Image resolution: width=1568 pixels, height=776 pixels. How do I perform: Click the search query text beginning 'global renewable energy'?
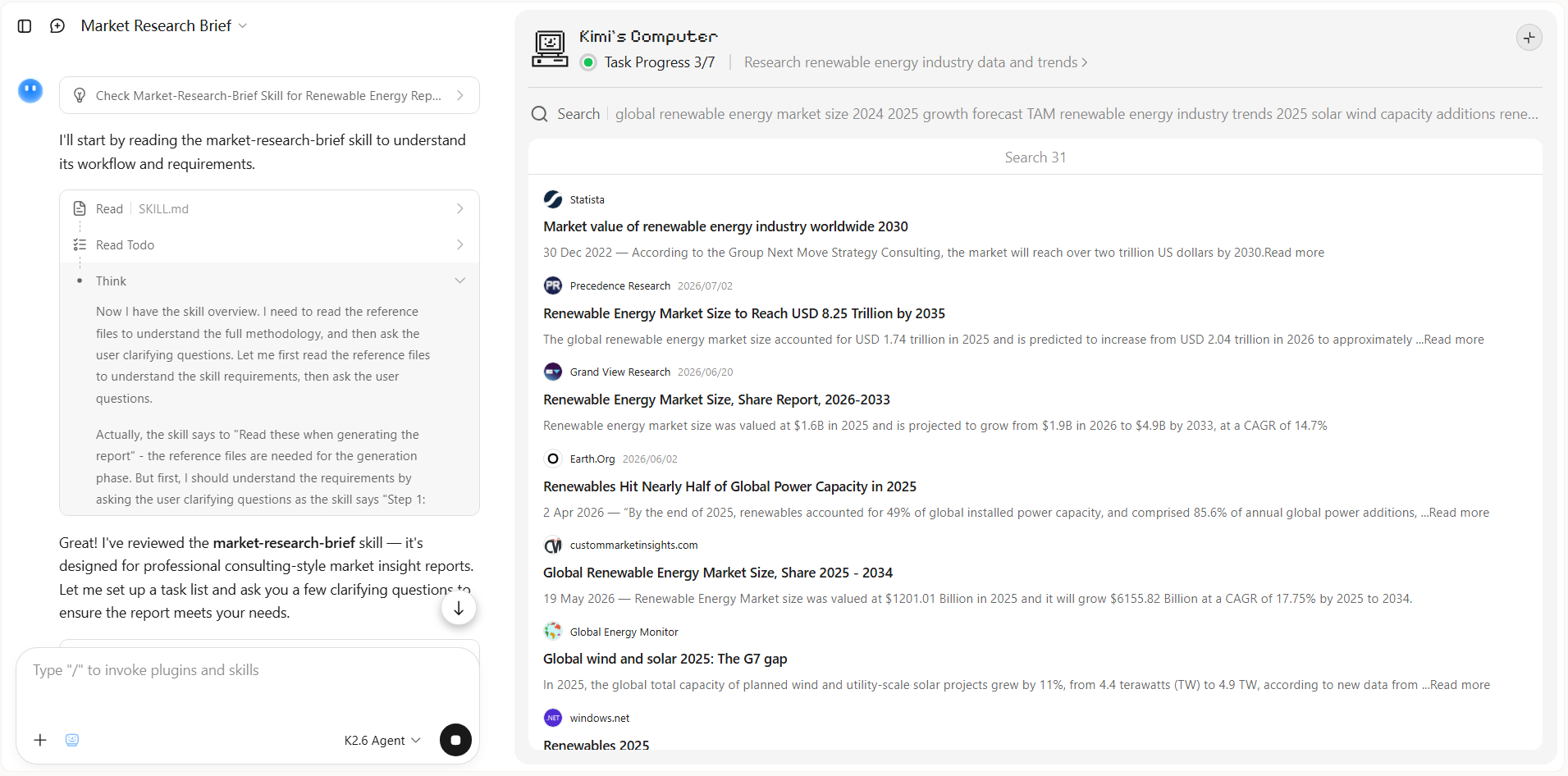(x=1077, y=114)
